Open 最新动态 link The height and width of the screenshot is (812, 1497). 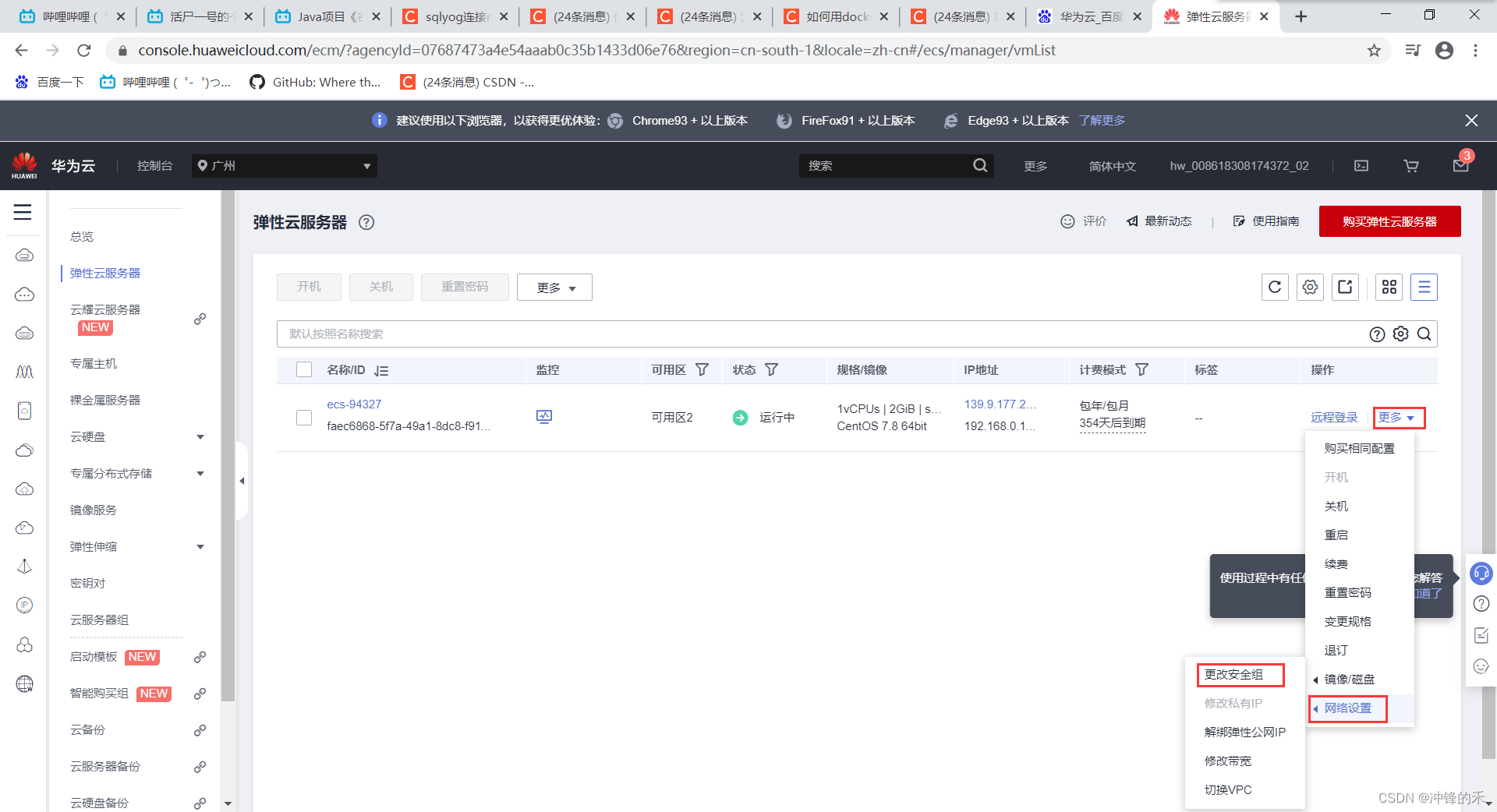tap(1159, 221)
